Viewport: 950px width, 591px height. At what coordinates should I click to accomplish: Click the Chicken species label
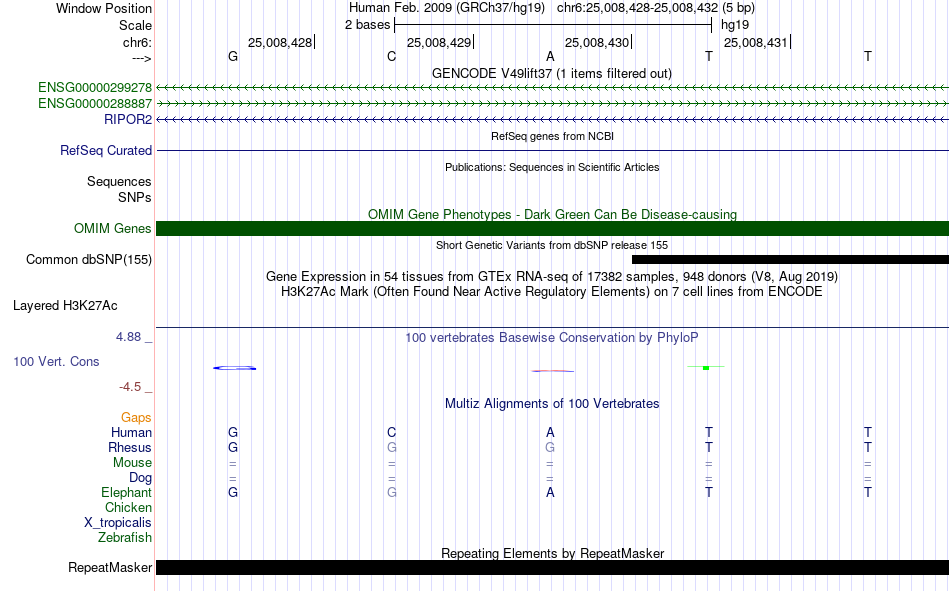tap(128, 507)
